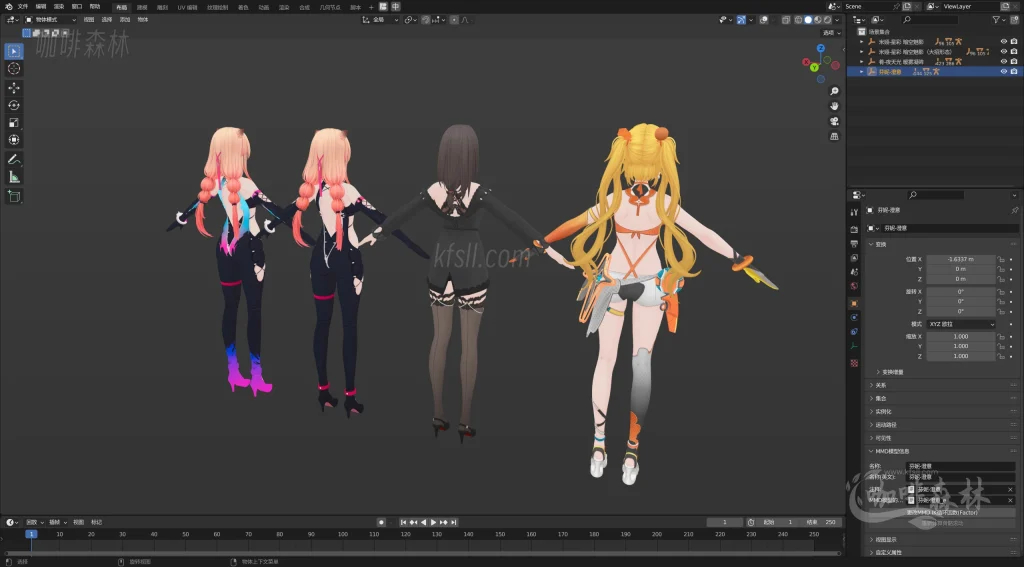The height and width of the screenshot is (567, 1024).
Task: Clear the first MMD comment text field
Action: pyautogui.click(x=1010, y=489)
